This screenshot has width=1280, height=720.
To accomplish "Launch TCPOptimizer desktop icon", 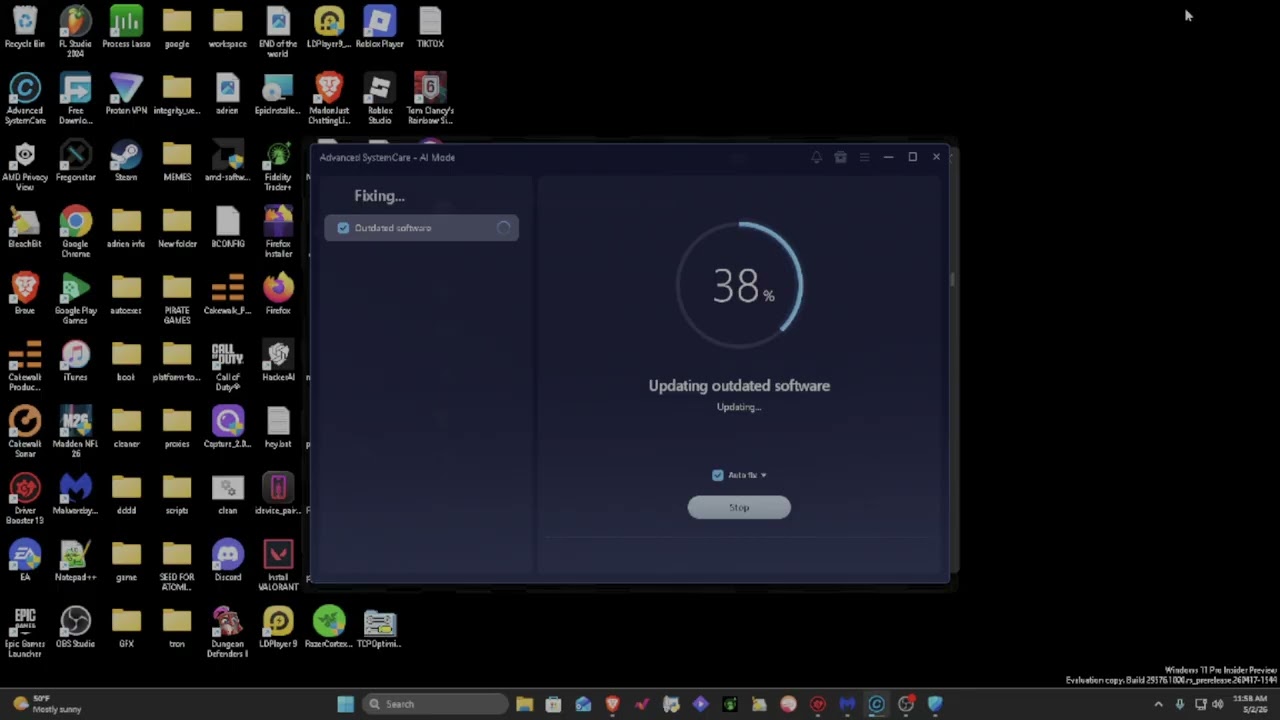I will [380, 628].
